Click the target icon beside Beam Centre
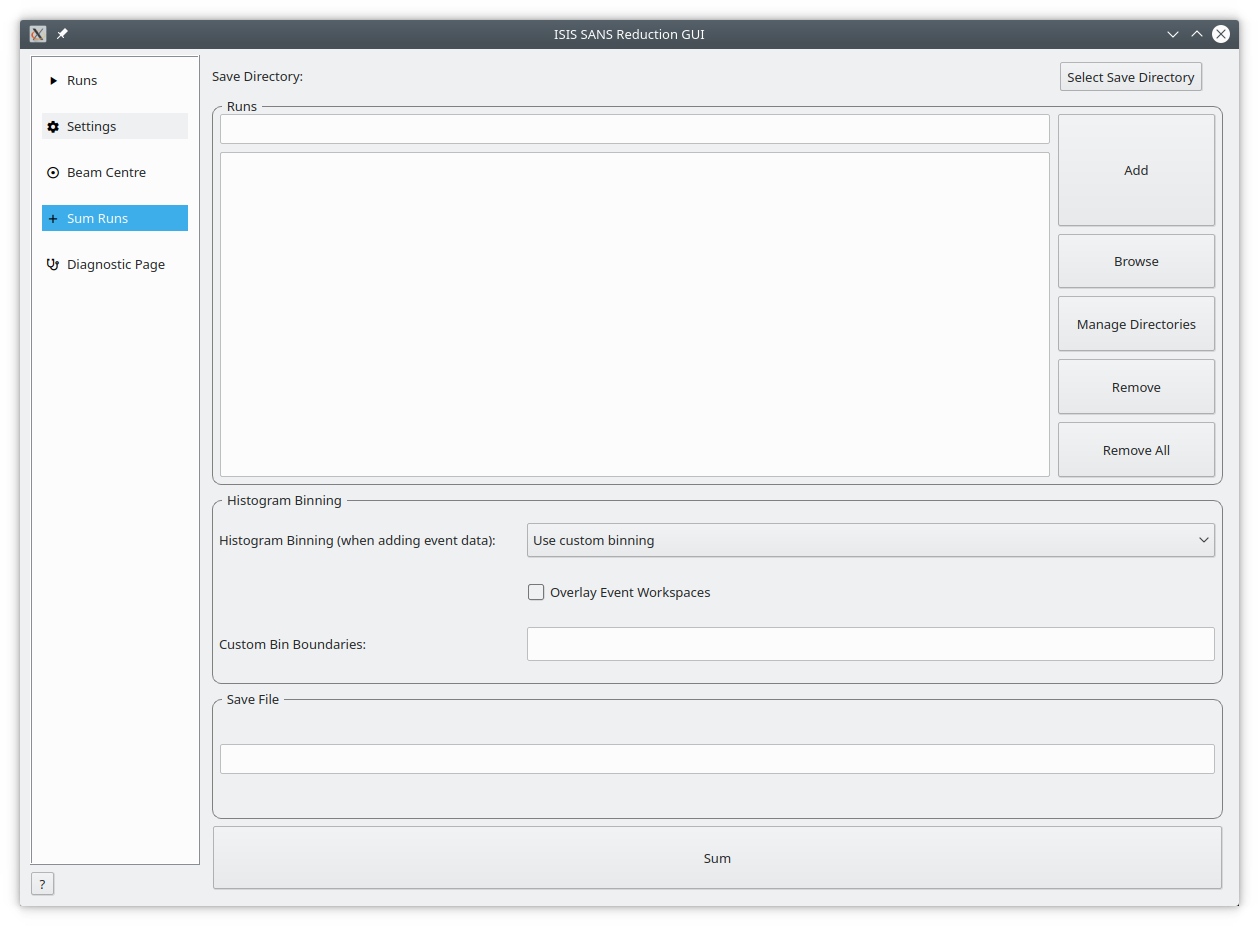 coord(53,173)
